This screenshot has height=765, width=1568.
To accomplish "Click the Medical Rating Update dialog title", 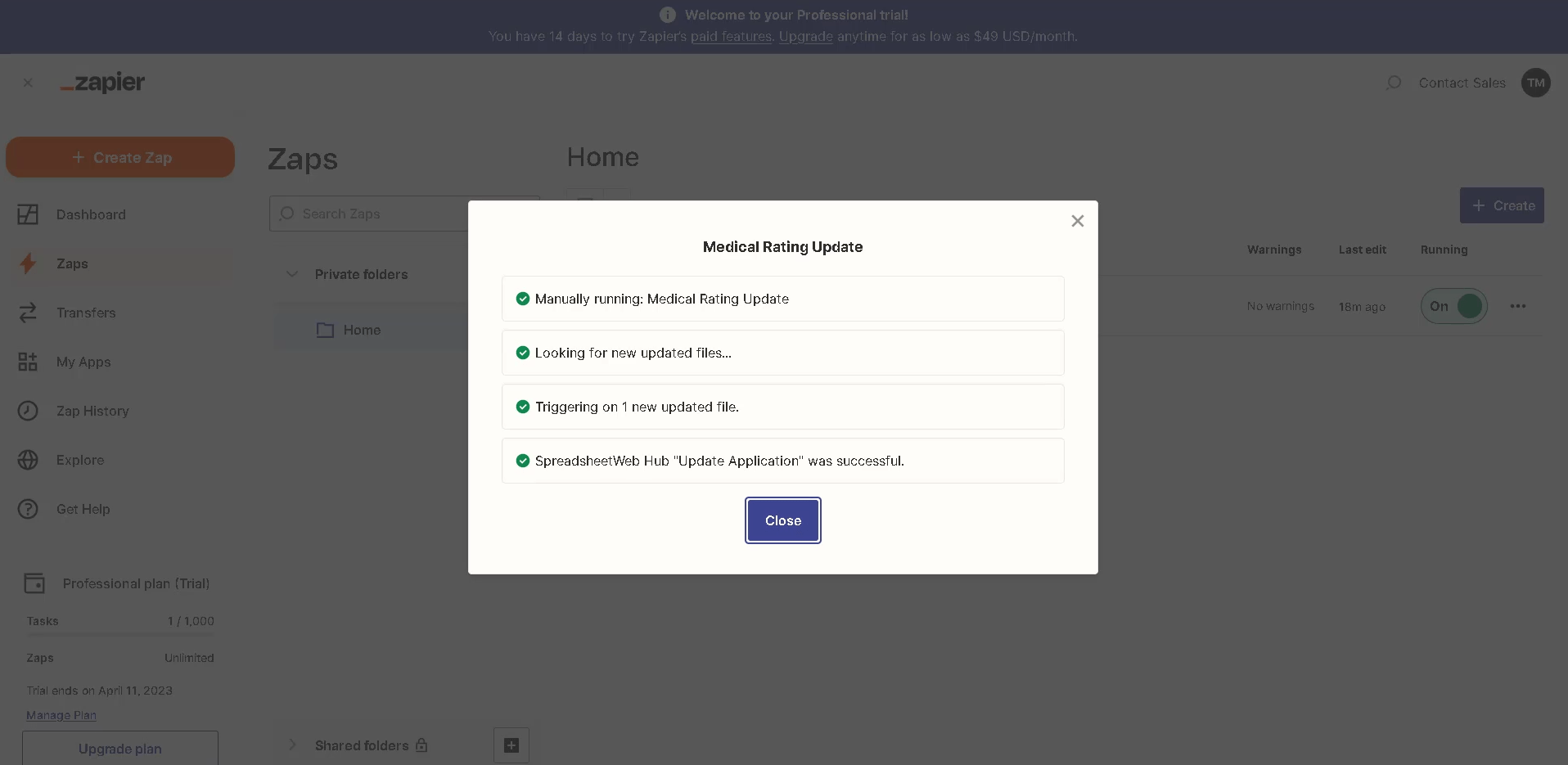I will (x=782, y=247).
